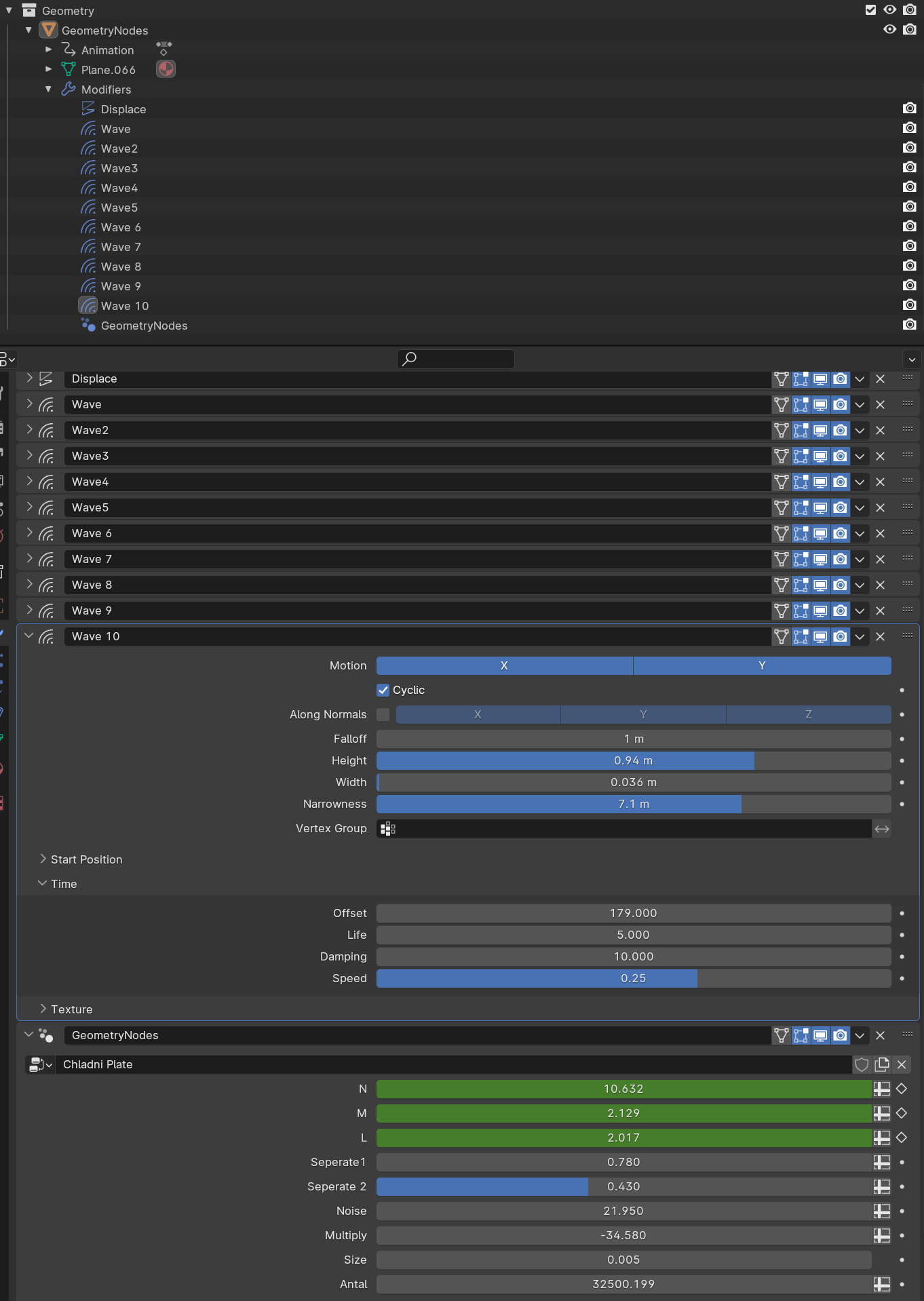Collapse the GeometryNodes modifier panel
The image size is (924, 1301).
click(x=28, y=1034)
